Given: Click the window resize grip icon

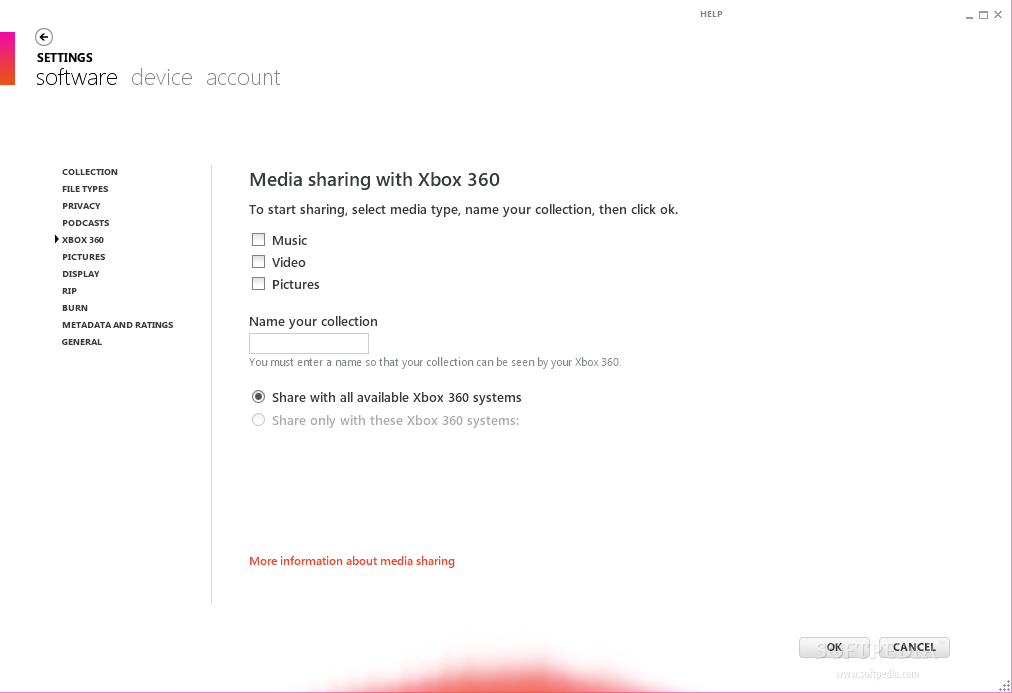Looking at the screenshot, I should coord(1005,686).
